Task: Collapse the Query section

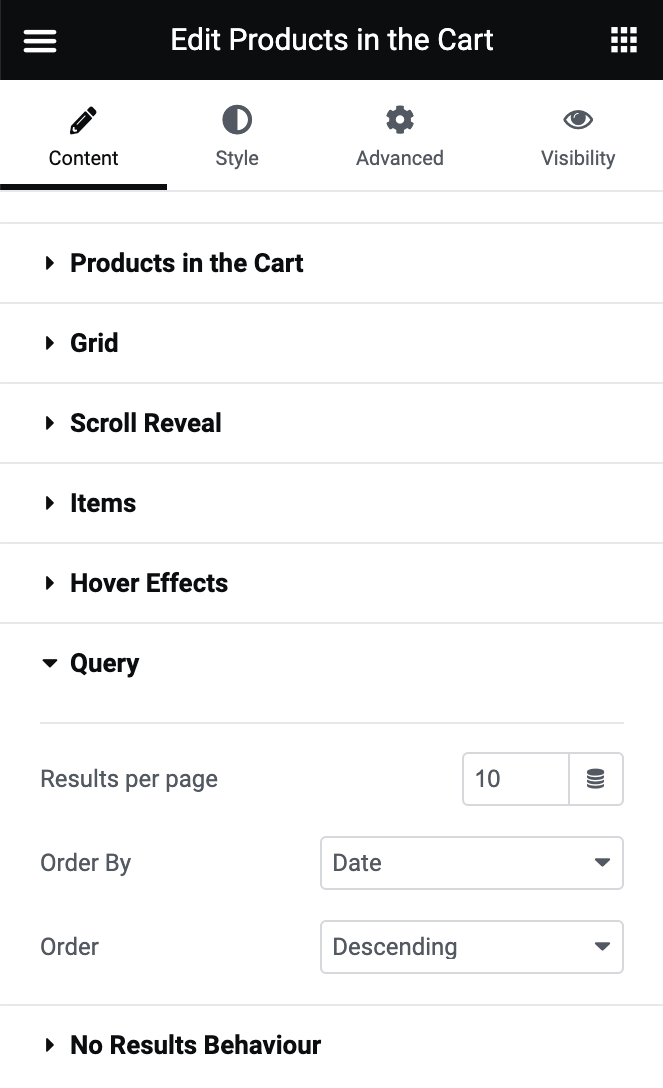Action: click(104, 663)
